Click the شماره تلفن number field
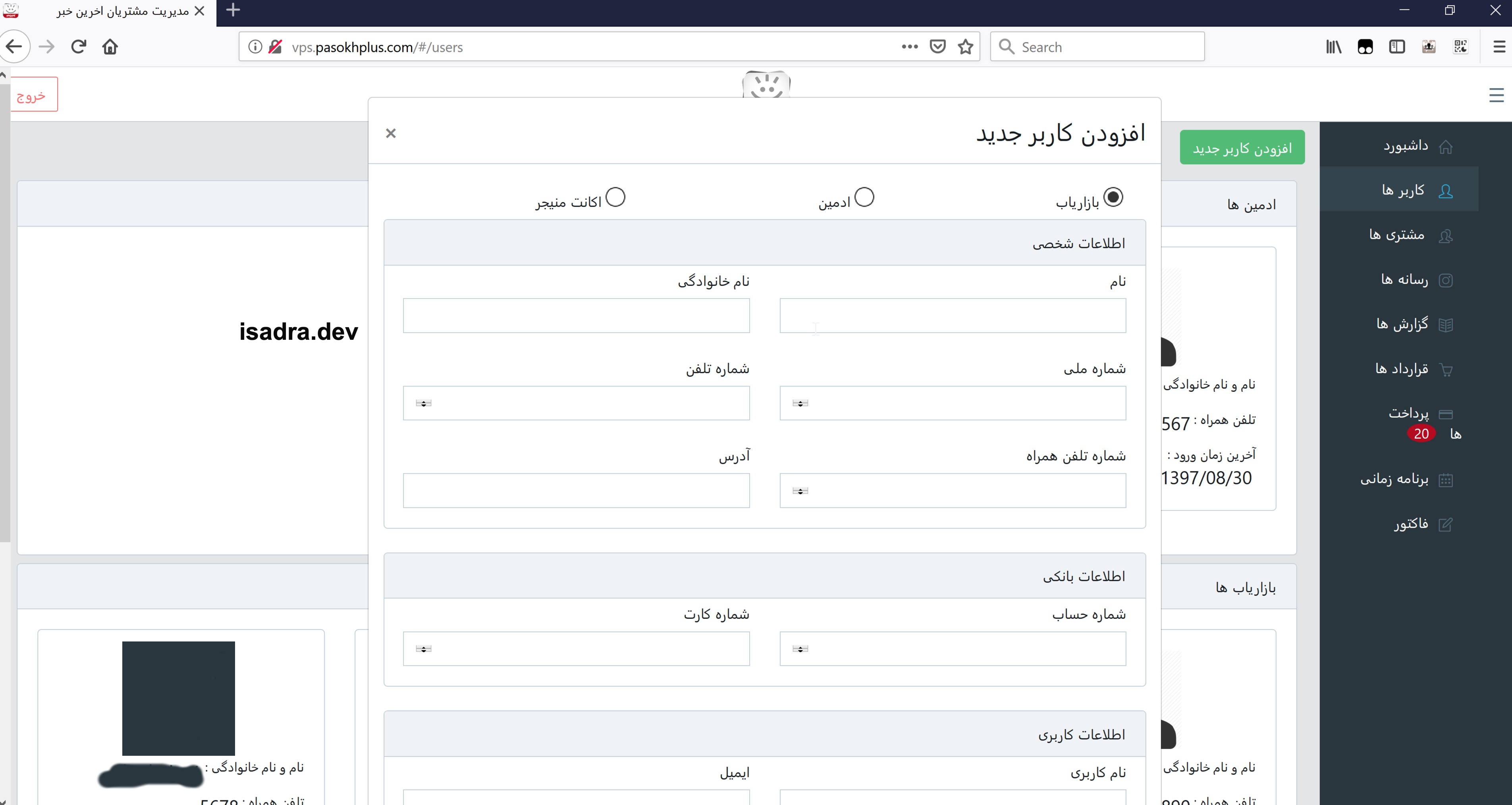Viewport: 1512px width, 805px height. [x=576, y=403]
